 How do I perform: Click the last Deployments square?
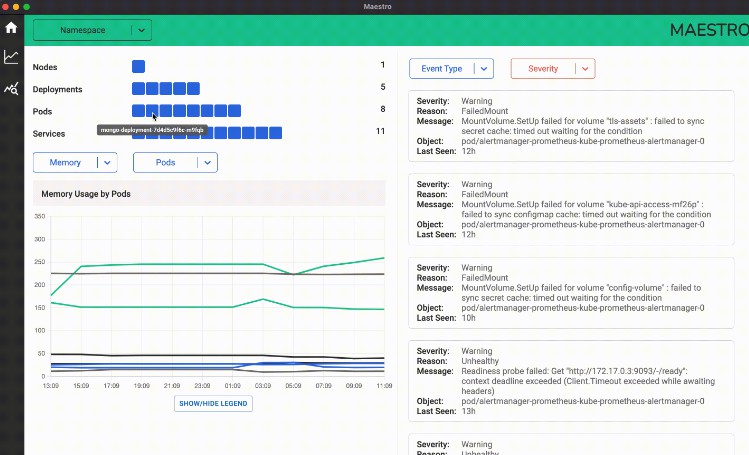[x=193, y=89]
